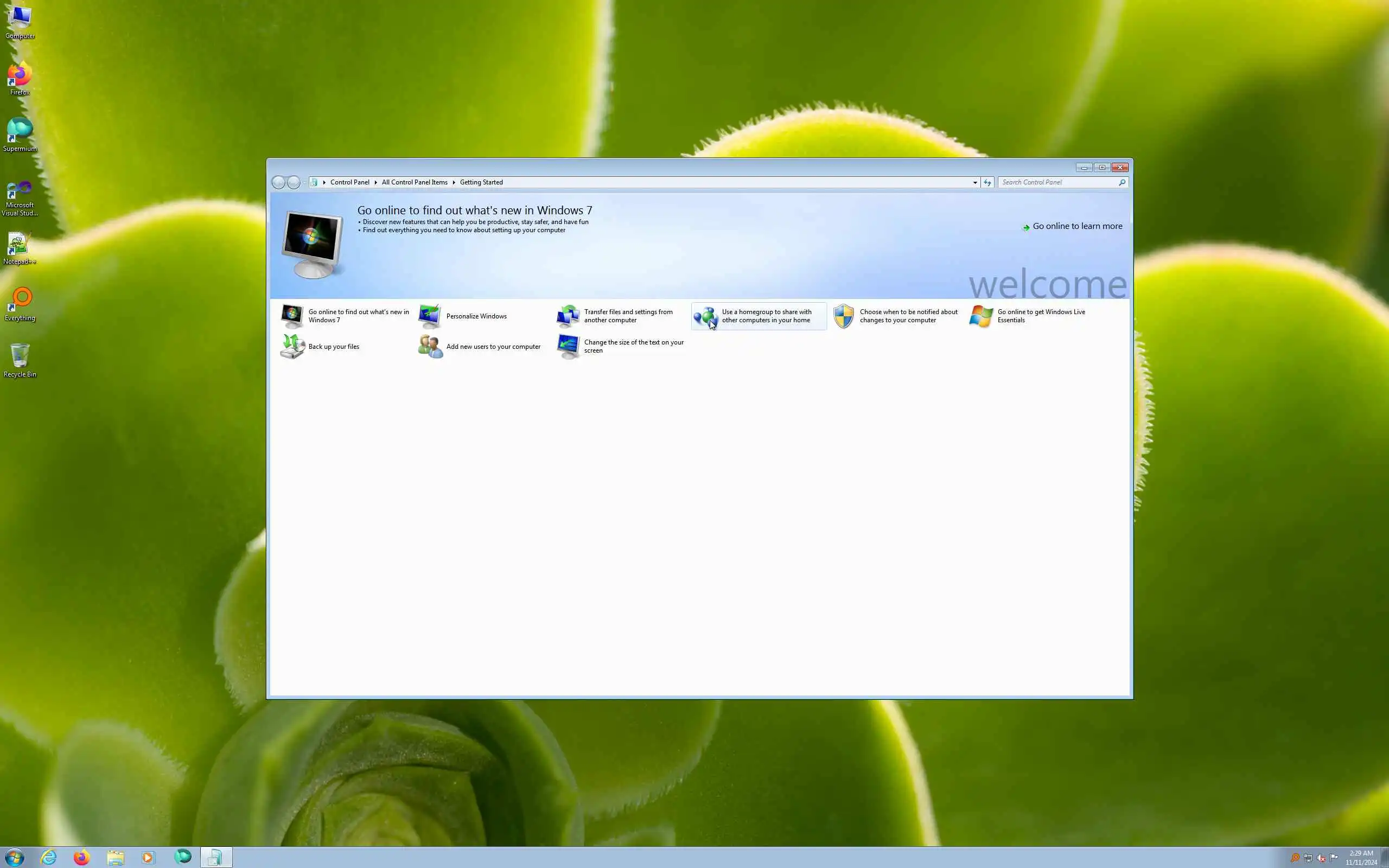Open the homegroup sharing icon
Image resolution: width=1389 pixels, height=868 pixels.
705,316
